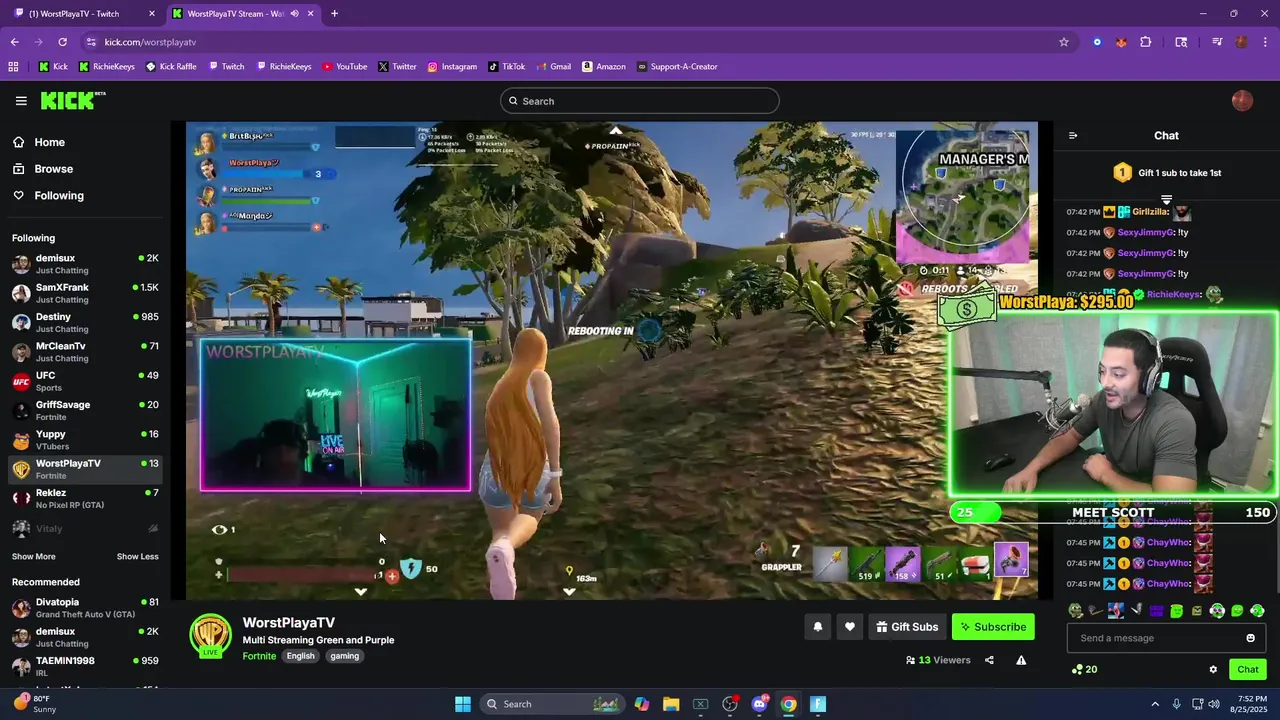1280x720 pixels.
Task: Open File Explorer from the taskbar
Action: [x=671, y=704]
